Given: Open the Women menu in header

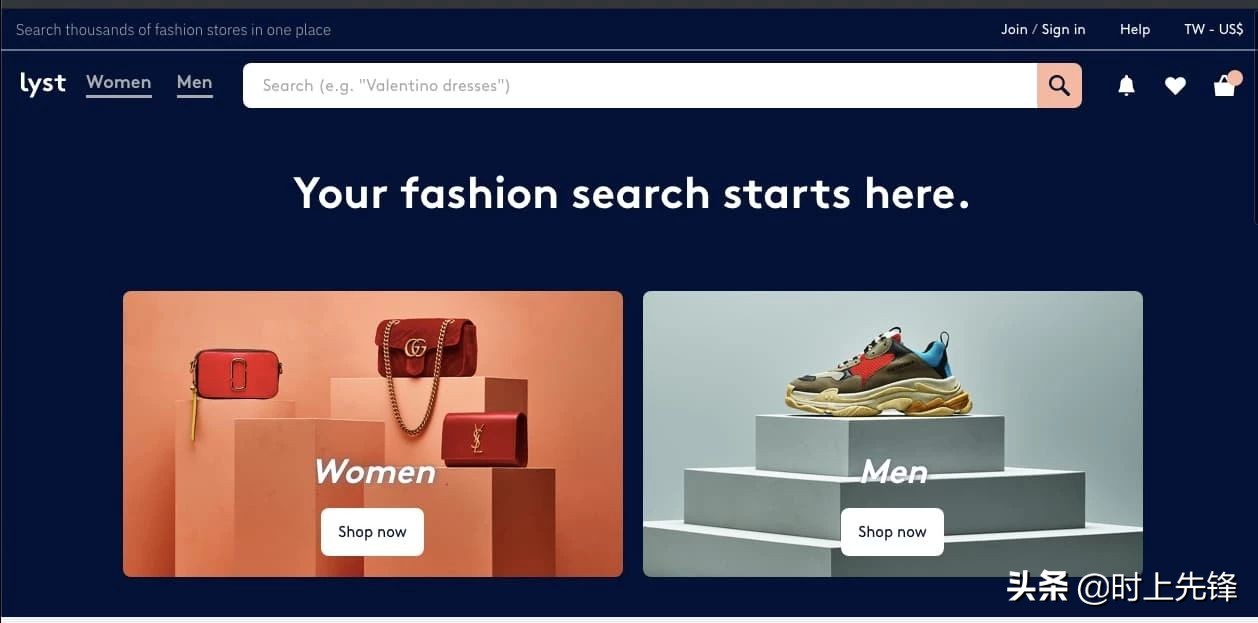Looking at the screenshot, I should click(119, 83).
